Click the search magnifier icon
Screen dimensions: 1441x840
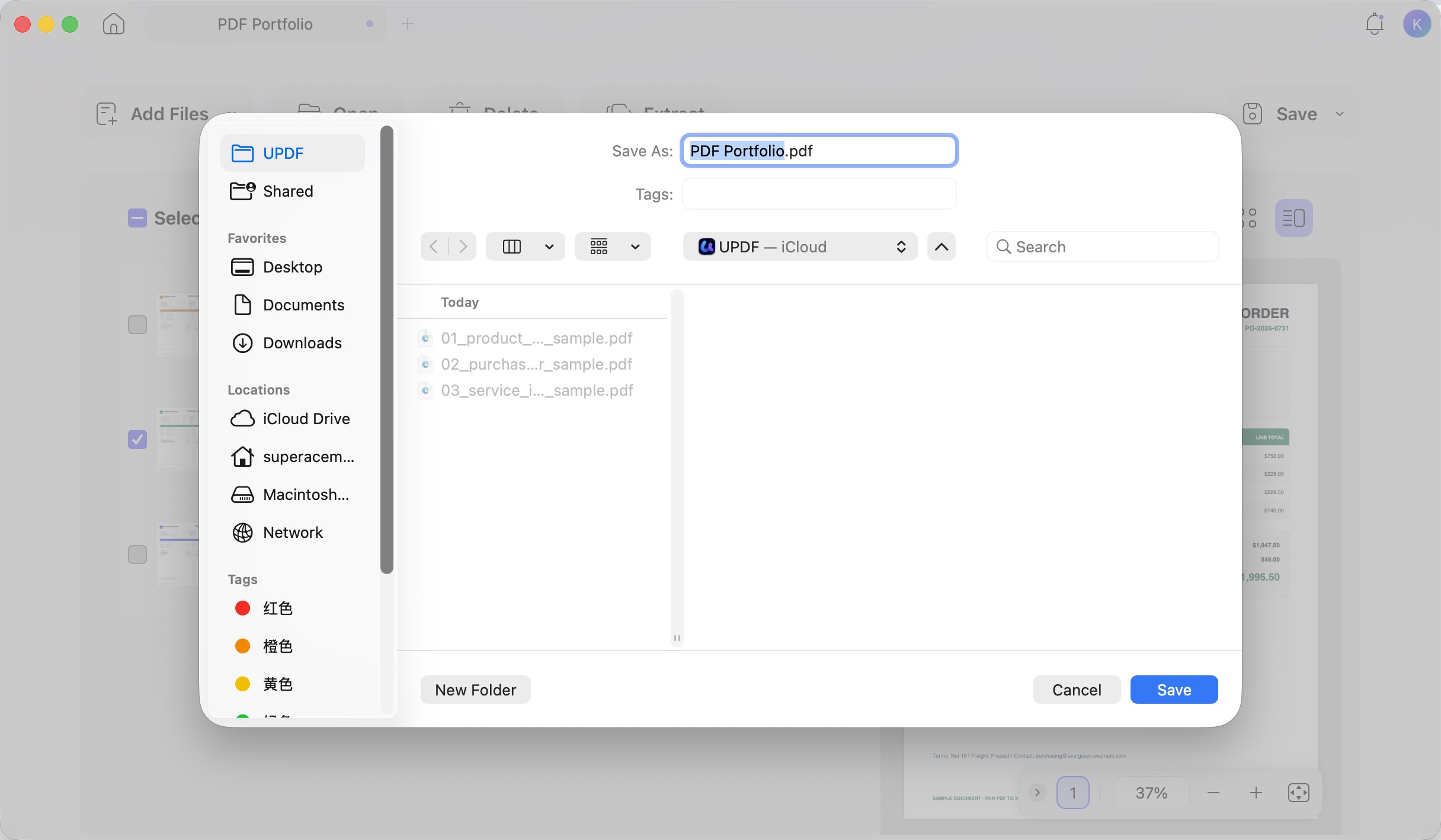coord(1003,246)
